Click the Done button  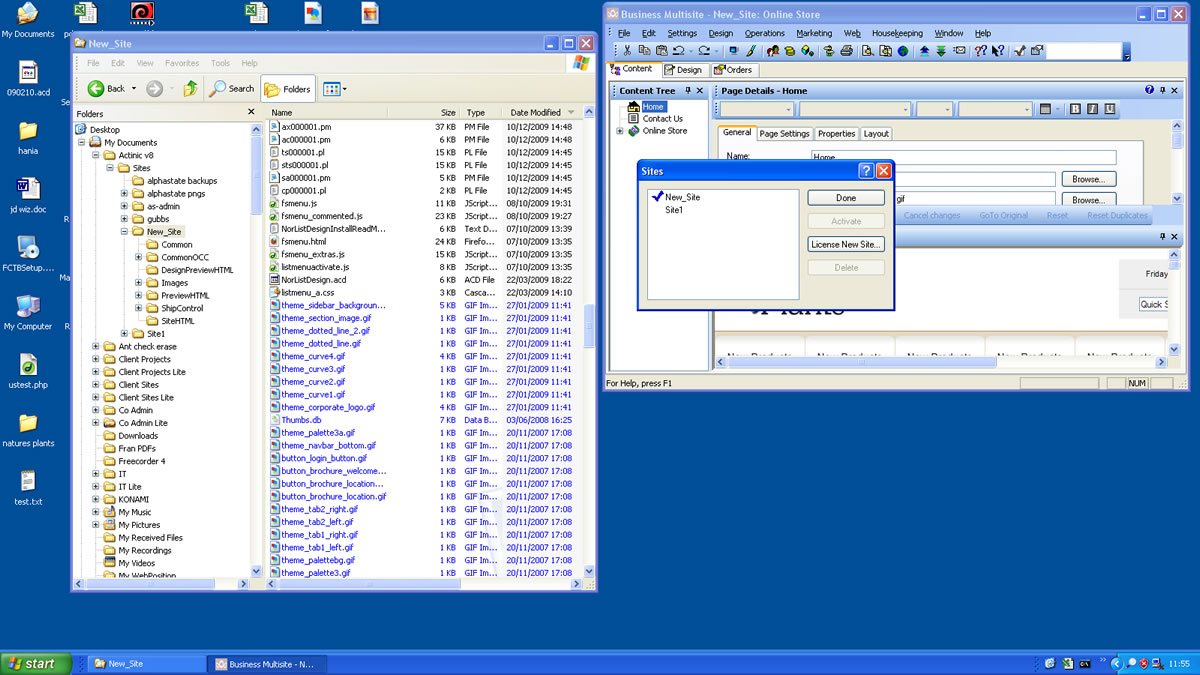(846, 198)
